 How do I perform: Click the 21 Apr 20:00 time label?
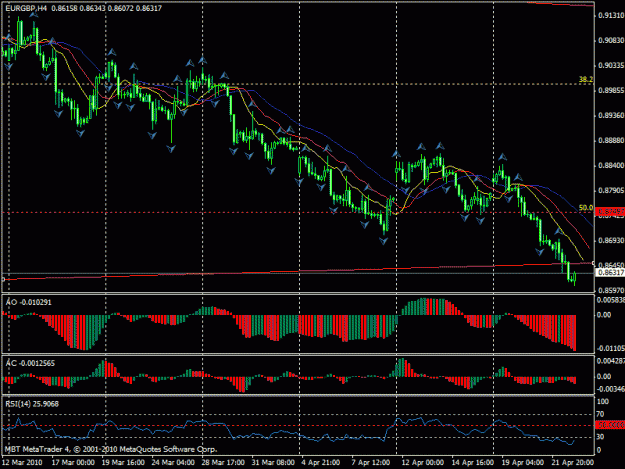572,463
